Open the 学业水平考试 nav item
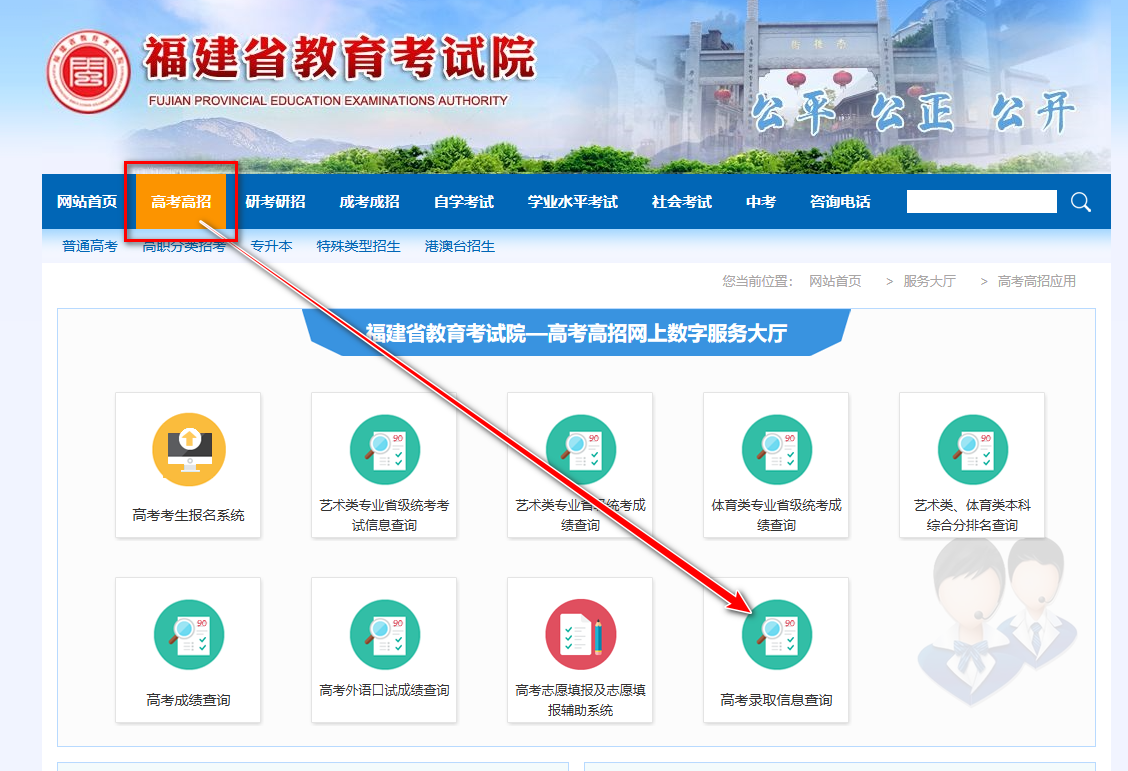Viewport: 1128px width, 771px height. click(573, 202)
